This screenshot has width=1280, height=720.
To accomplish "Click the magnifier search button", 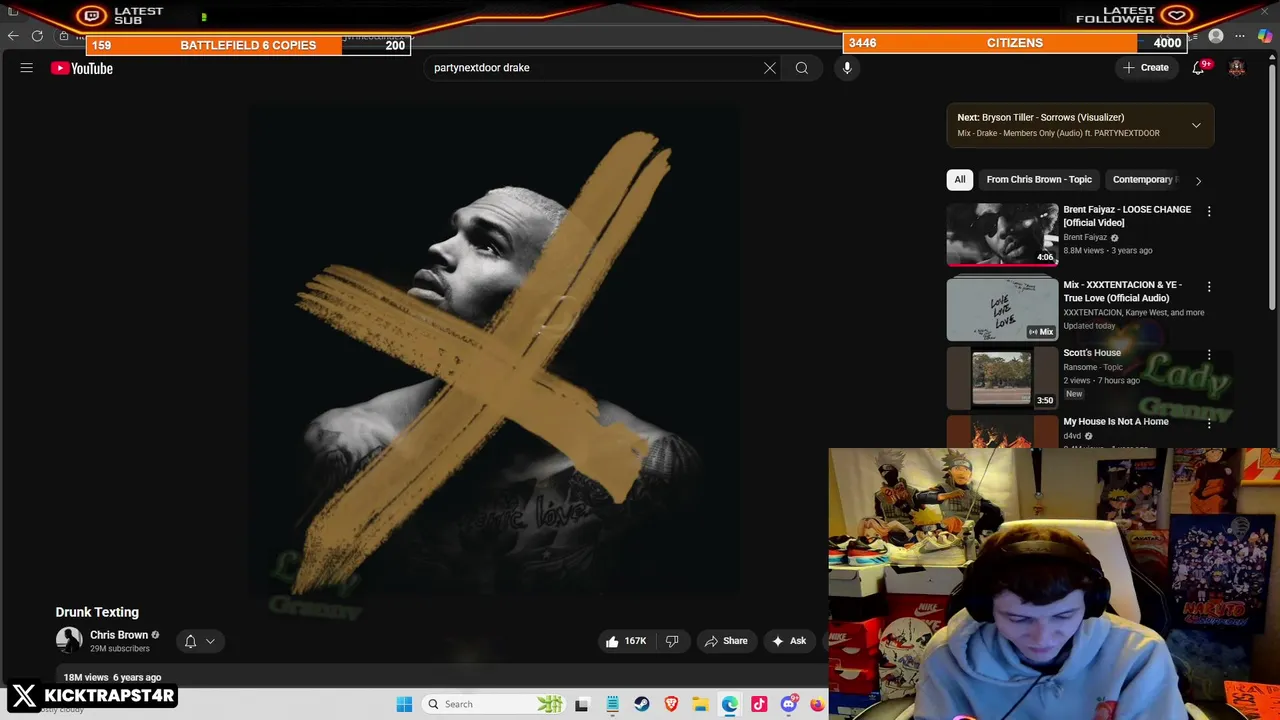I will pyautogui.click(x=802, y=68).
